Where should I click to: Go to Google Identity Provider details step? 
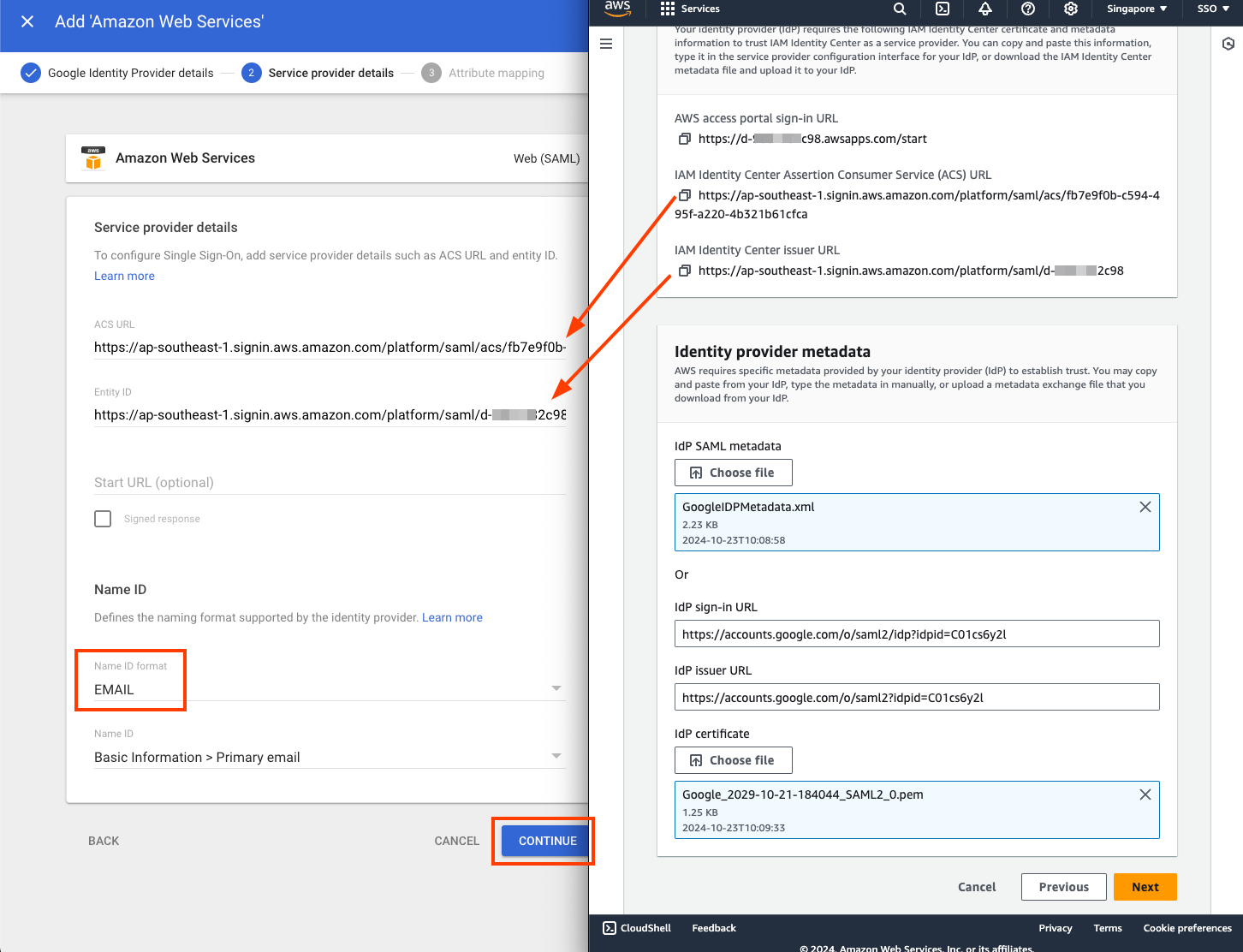click(117, 73)
